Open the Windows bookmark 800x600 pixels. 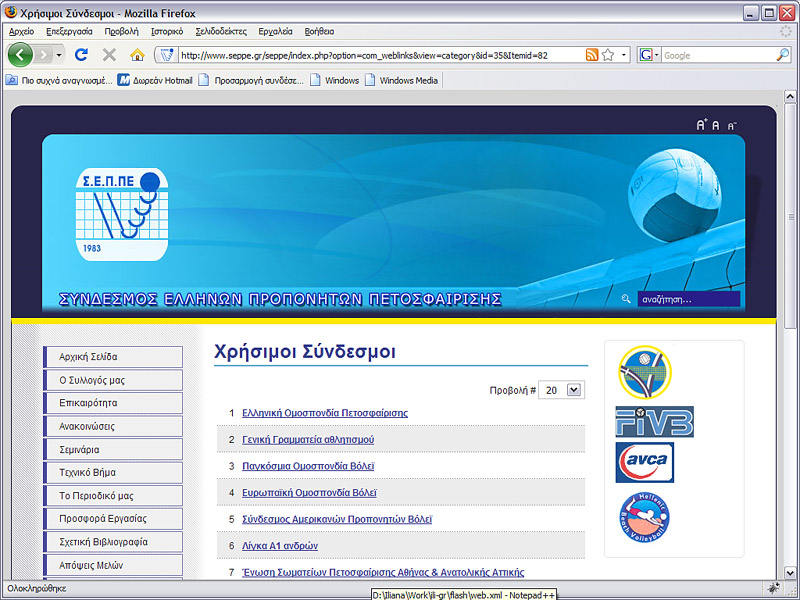tap(335, 80)
